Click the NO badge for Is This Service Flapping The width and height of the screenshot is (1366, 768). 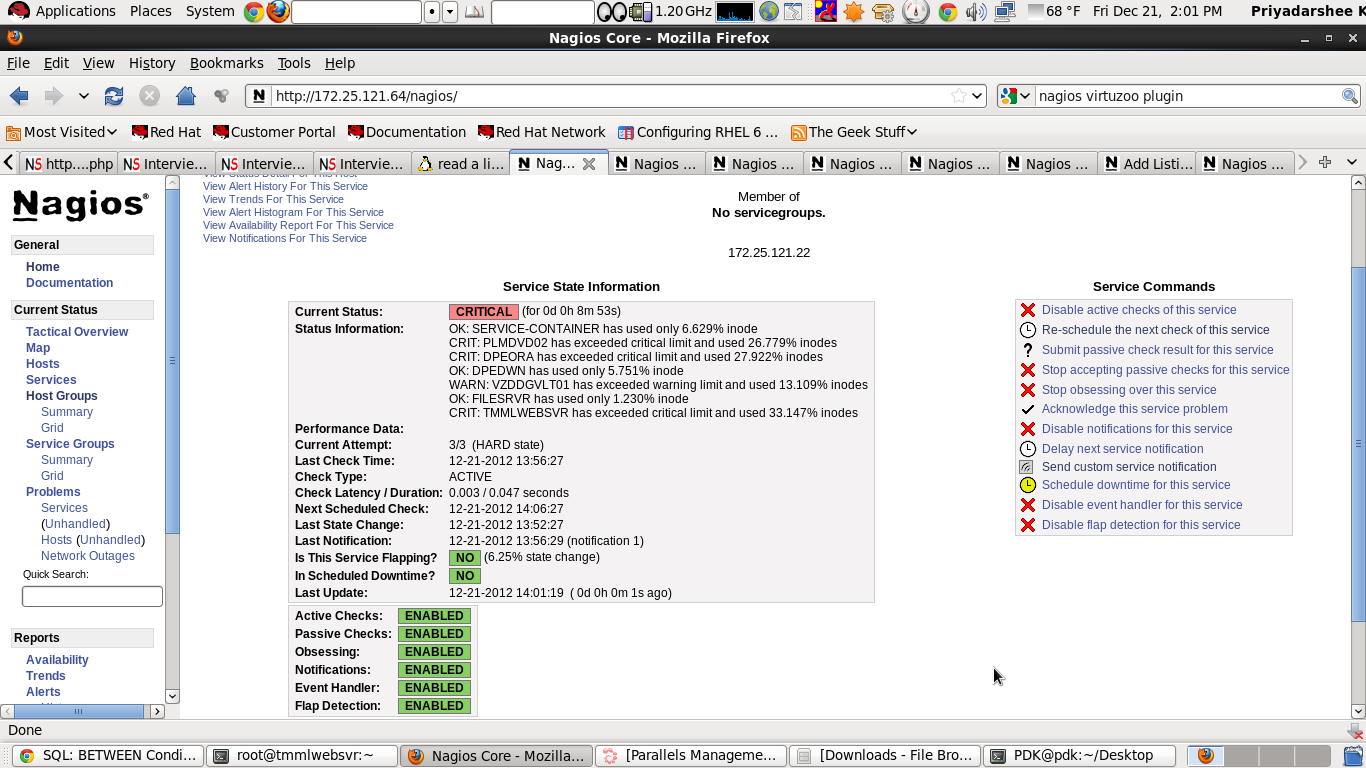click(x=464, y=558)
